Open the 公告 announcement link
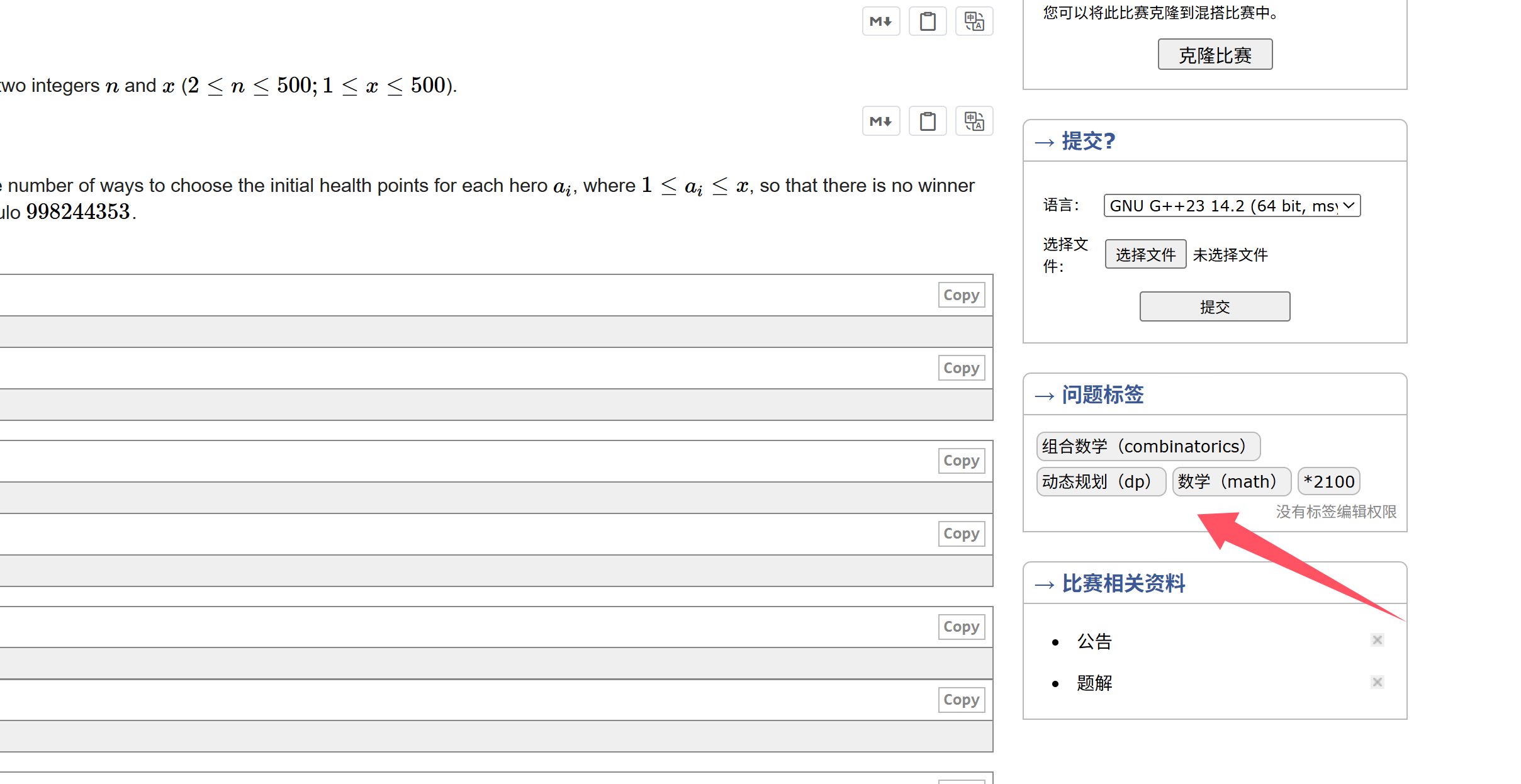The image size is (1521, 784). (1094, 641)
